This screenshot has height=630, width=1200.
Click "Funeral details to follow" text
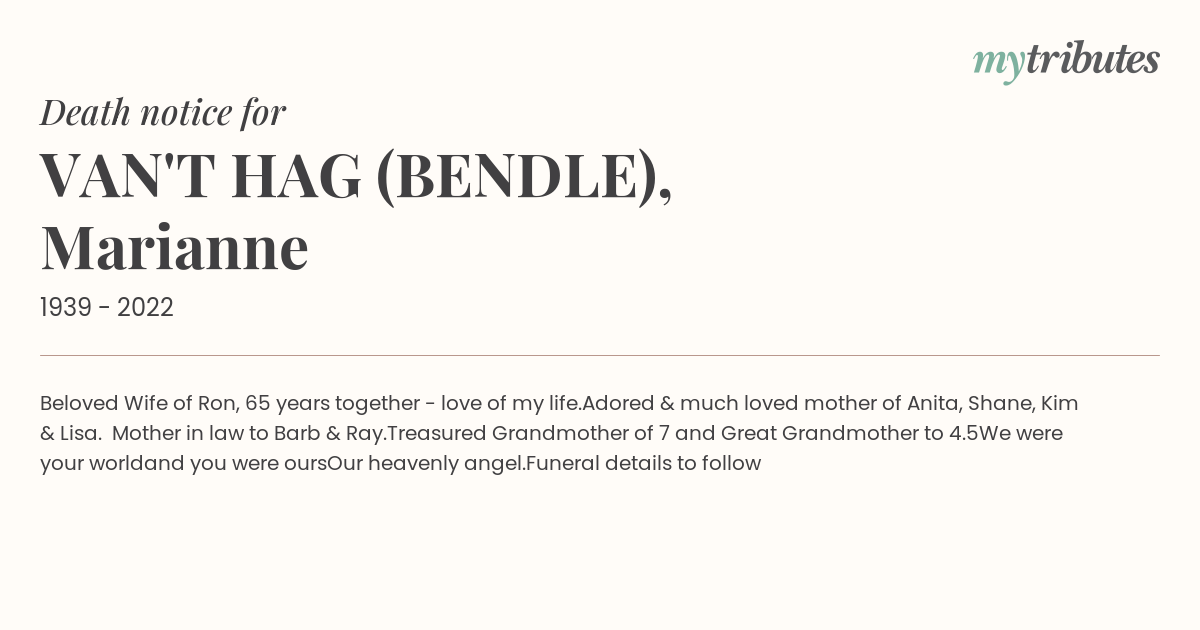click(642, 464)
